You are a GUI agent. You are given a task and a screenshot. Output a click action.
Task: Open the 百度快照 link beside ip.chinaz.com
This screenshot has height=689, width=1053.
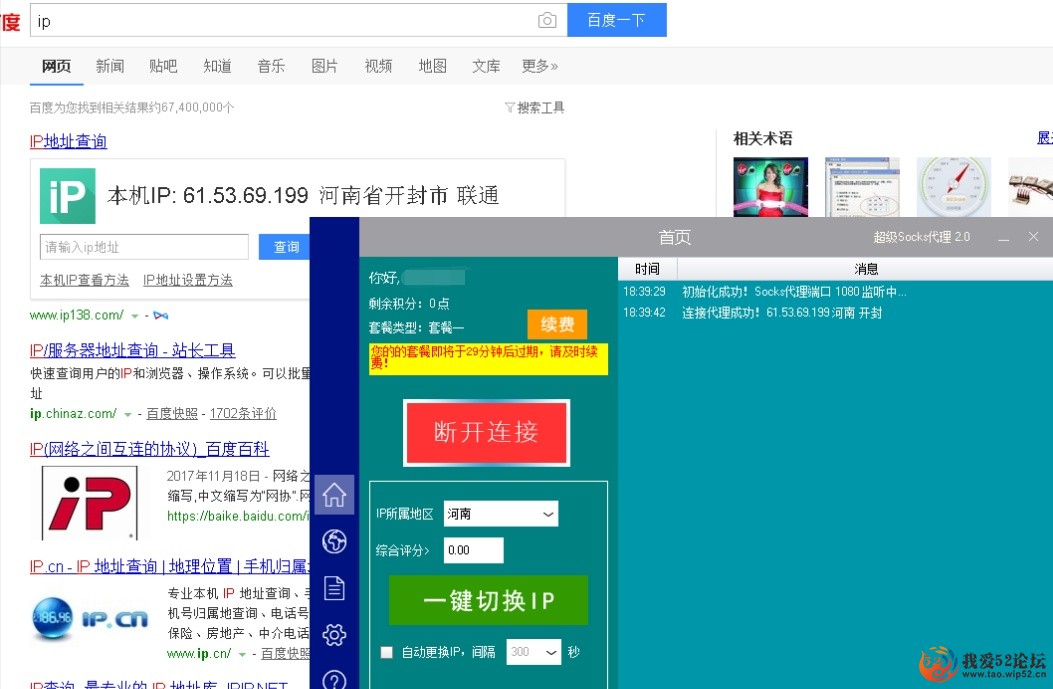tap(172, 414)
